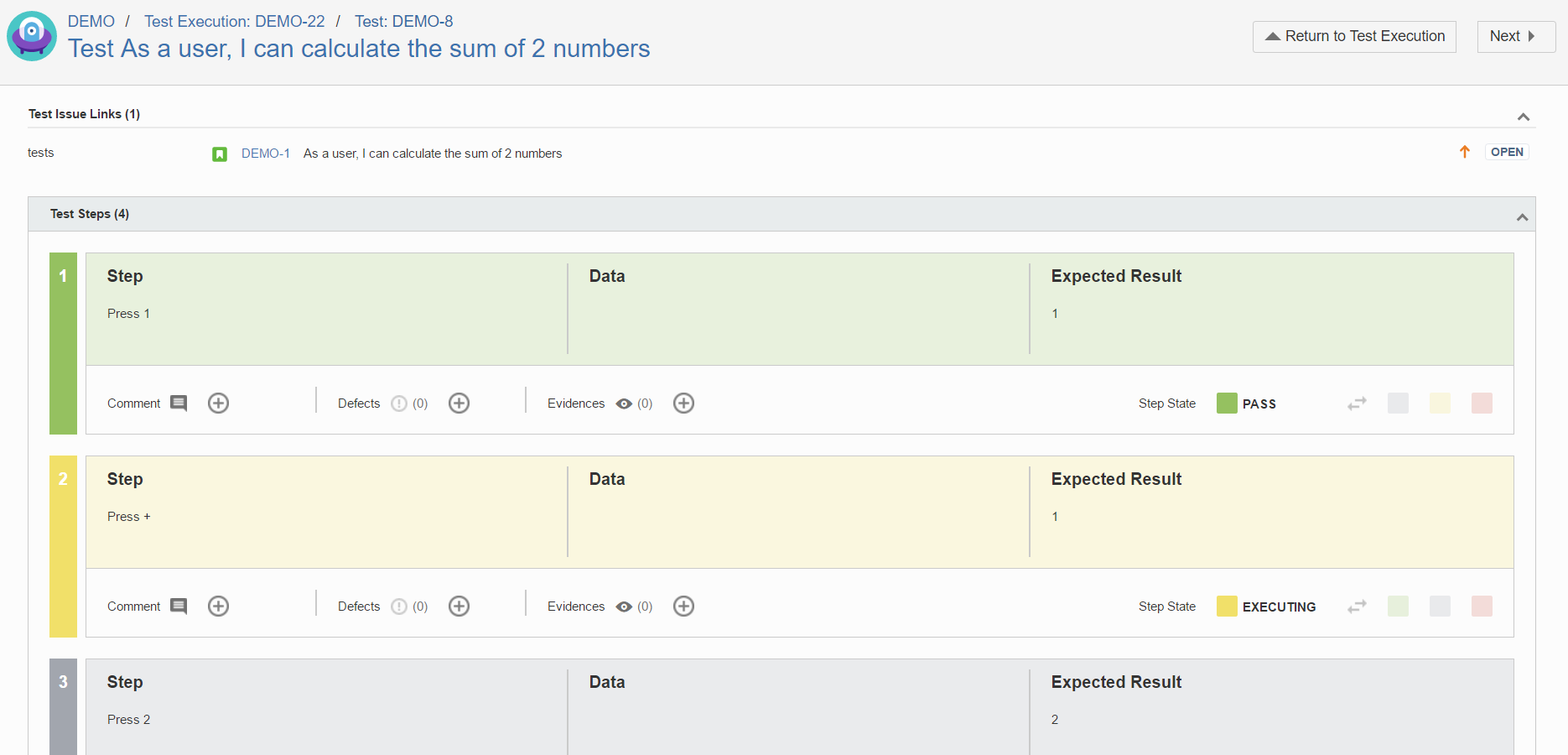
Task: Go to Next test
Action: (x=1516, y=36)
